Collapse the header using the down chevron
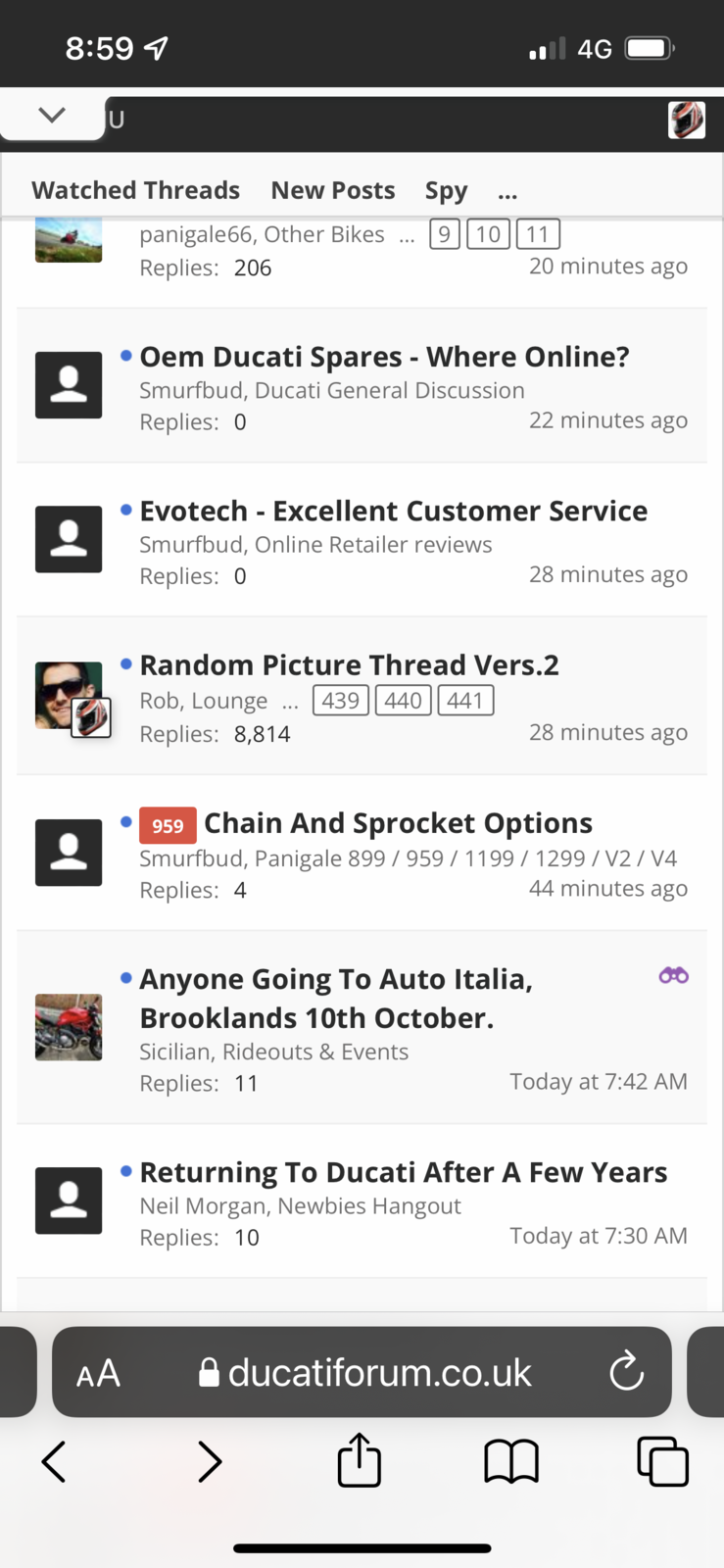Image resolution: width=724 pixels, height=1568 pixels. (52, 116)
